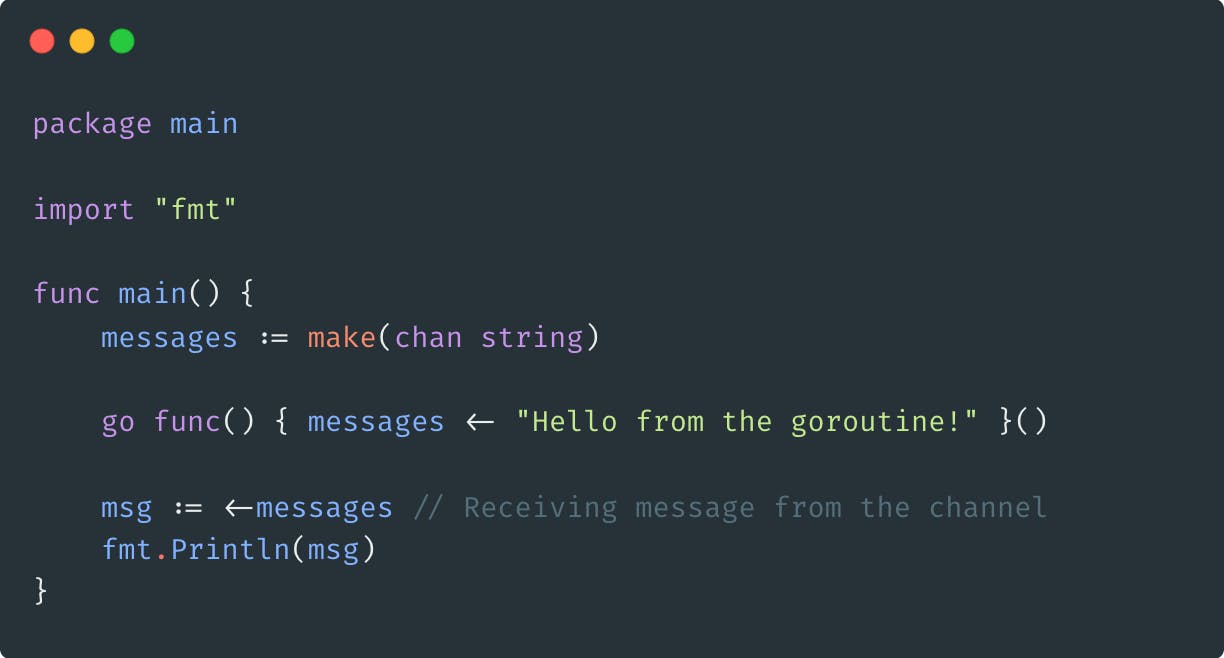
Task: Click the "make" function call
Action: (341, 337)
